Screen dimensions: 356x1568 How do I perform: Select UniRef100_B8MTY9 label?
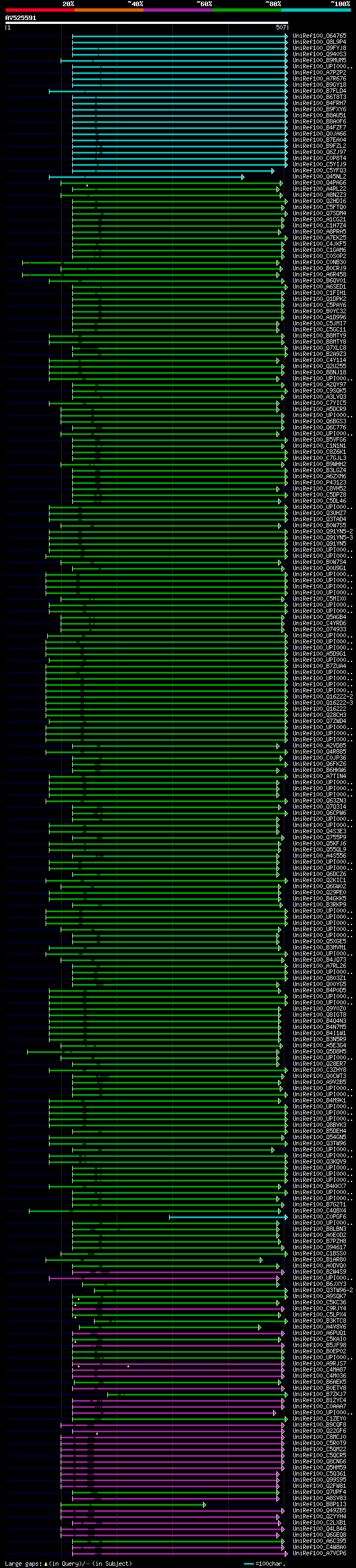click(319, 335)
